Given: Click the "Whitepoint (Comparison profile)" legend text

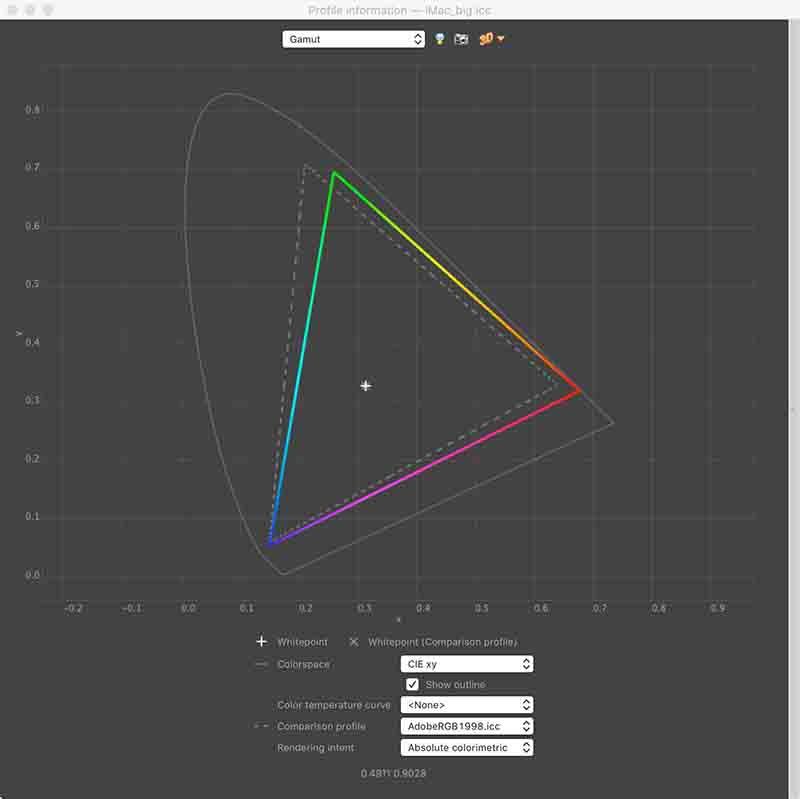Looking at the screenshot, I should (x=443, y=642).
